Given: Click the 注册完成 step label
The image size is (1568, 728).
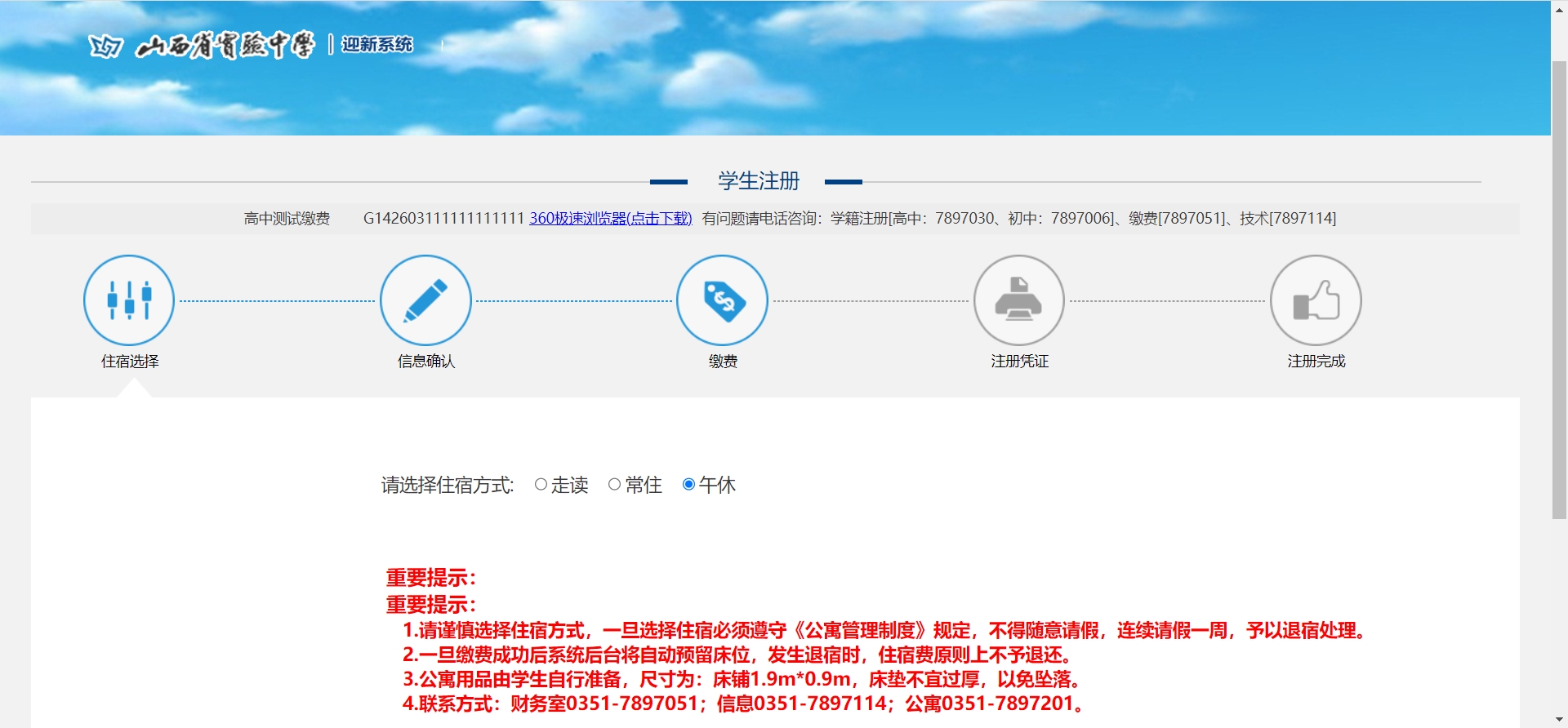Looking at the screenshot, I should [x=1316, y=362].
